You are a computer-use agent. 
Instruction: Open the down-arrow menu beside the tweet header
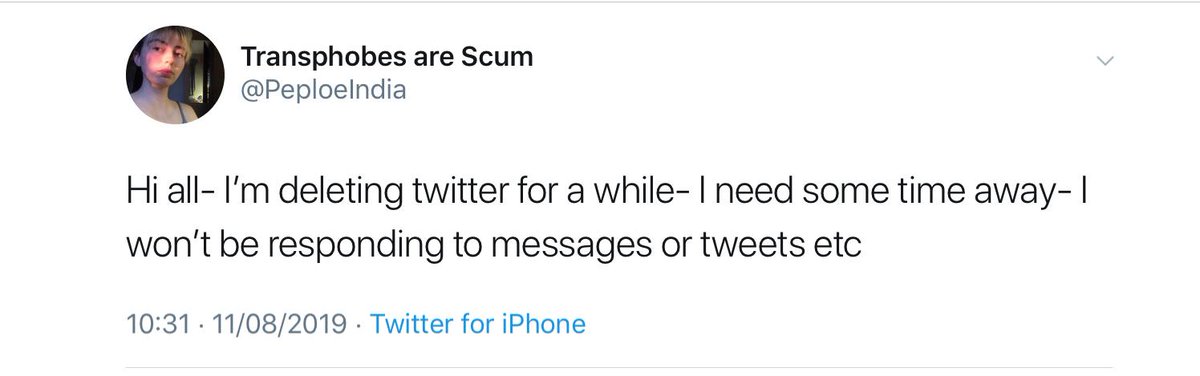(1105, 61)
